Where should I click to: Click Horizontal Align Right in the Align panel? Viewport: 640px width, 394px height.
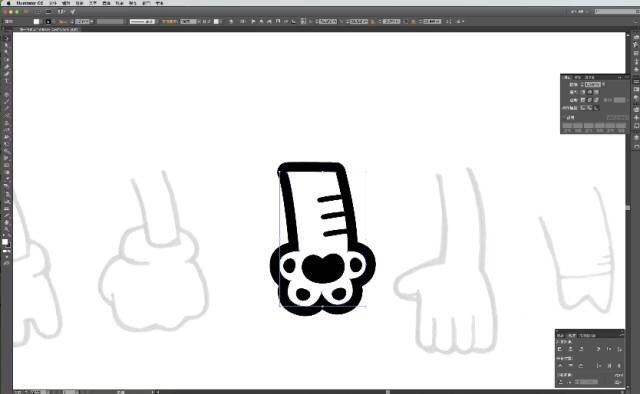click(581, 349)
